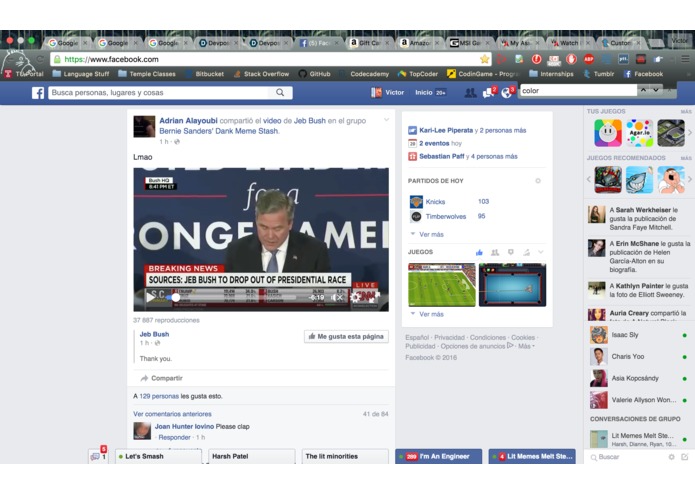Screen dimensions: 695x494
Task: Click the Compartir link
Action: pos(162,378)
